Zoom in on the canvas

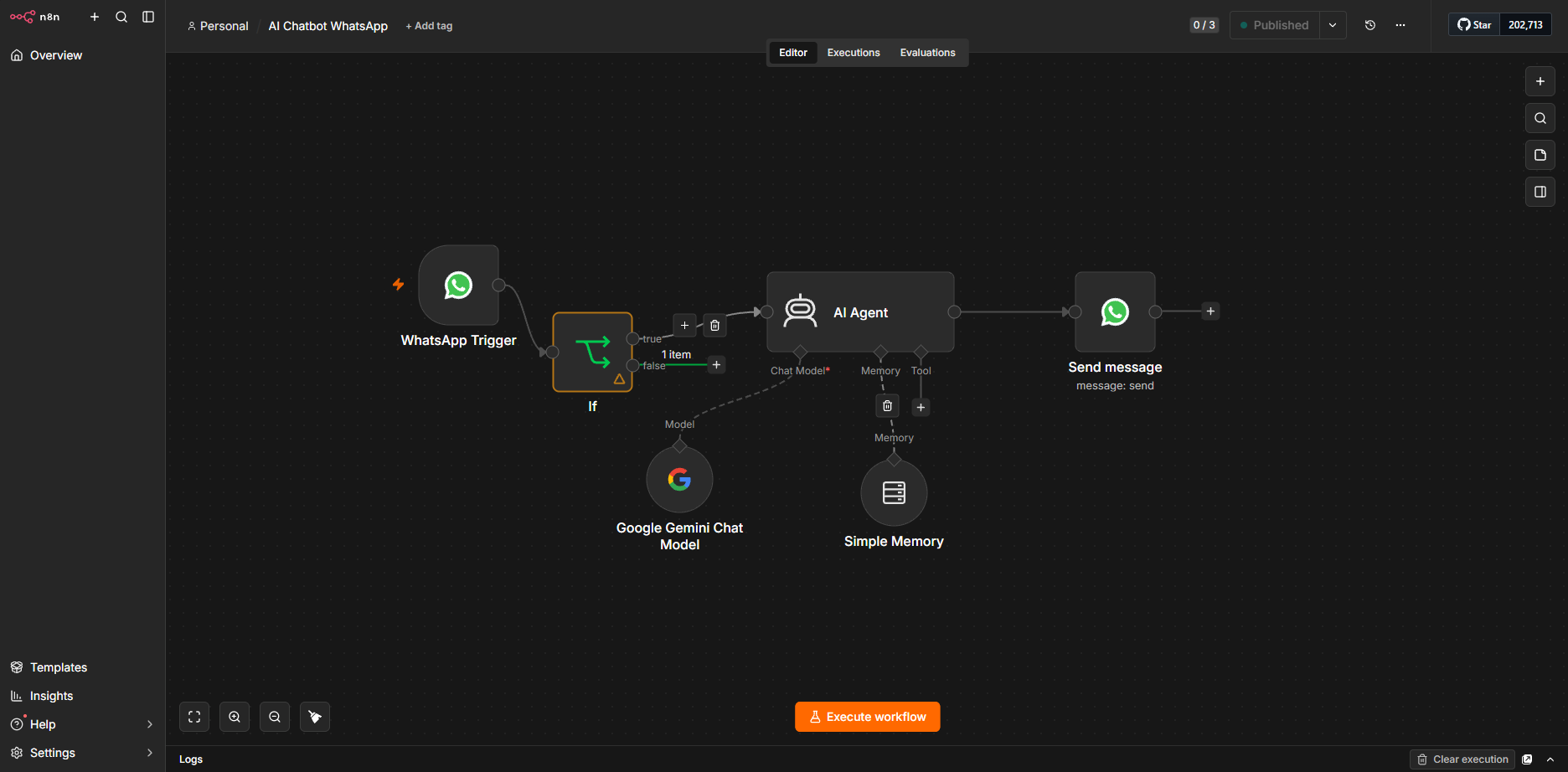(235, 717)
